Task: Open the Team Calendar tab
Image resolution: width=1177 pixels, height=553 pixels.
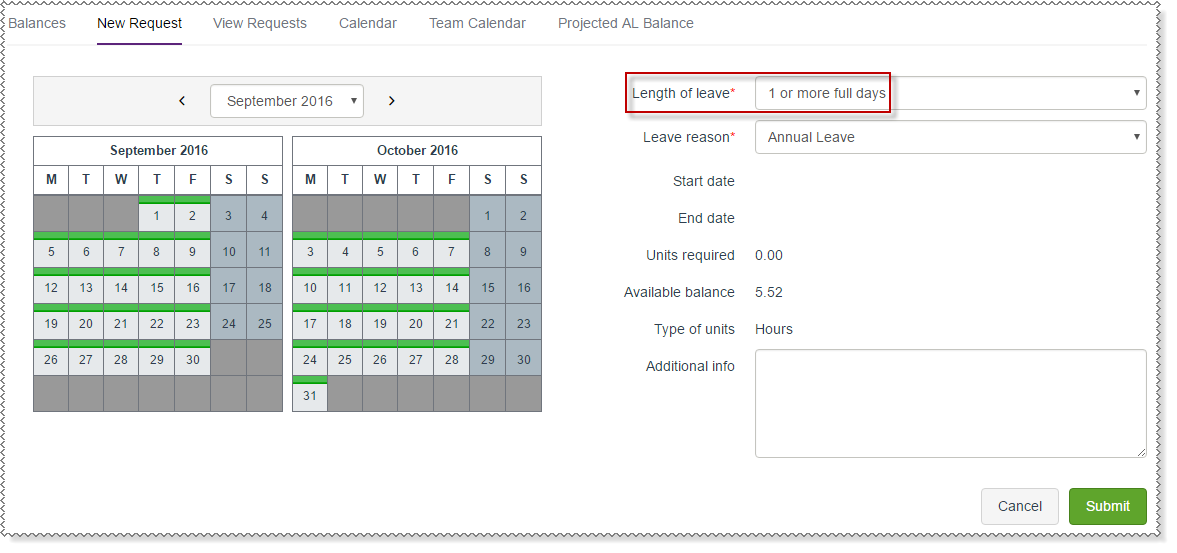Action: click(x=477, y=23)
